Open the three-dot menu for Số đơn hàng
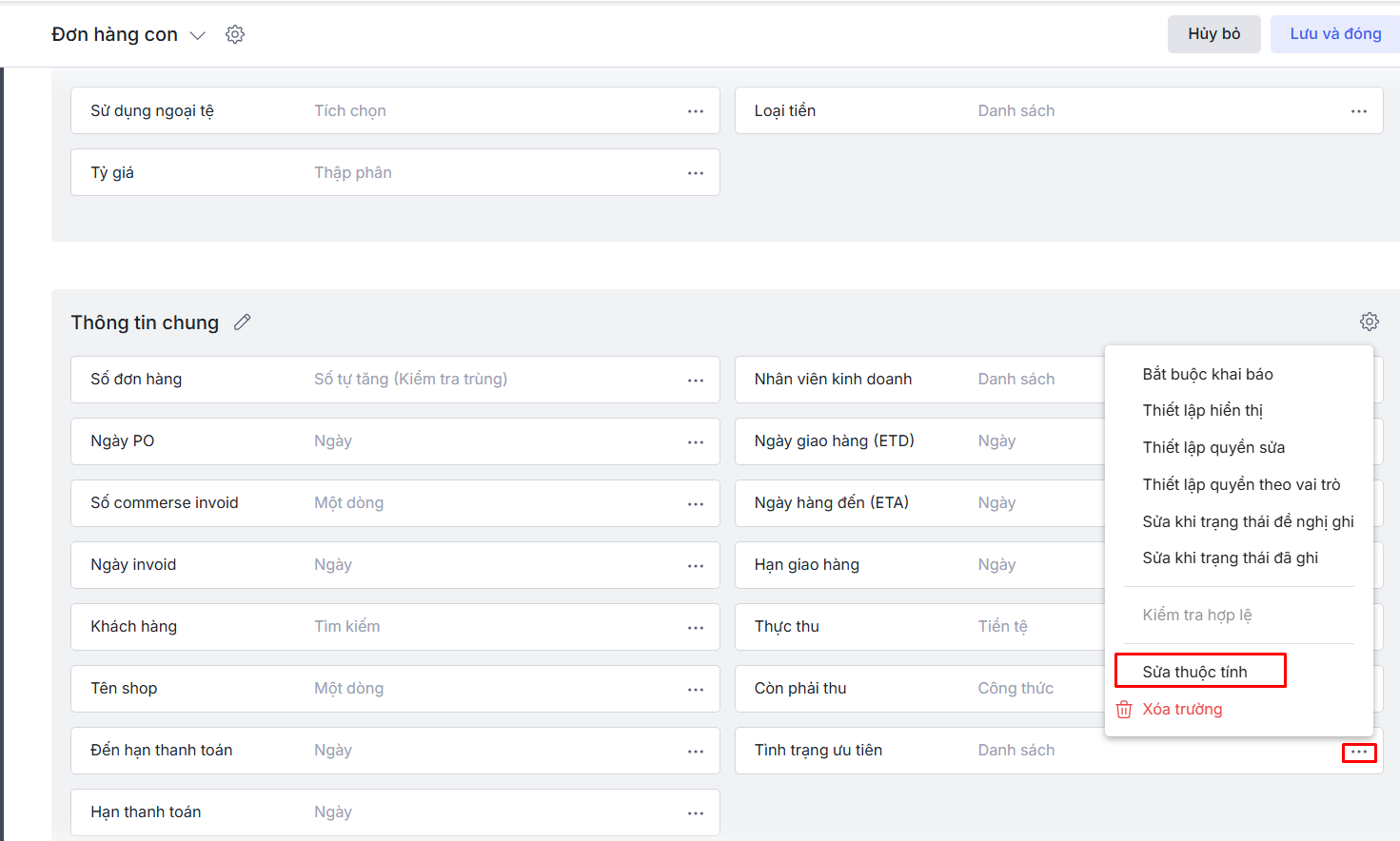 [696, 380]
